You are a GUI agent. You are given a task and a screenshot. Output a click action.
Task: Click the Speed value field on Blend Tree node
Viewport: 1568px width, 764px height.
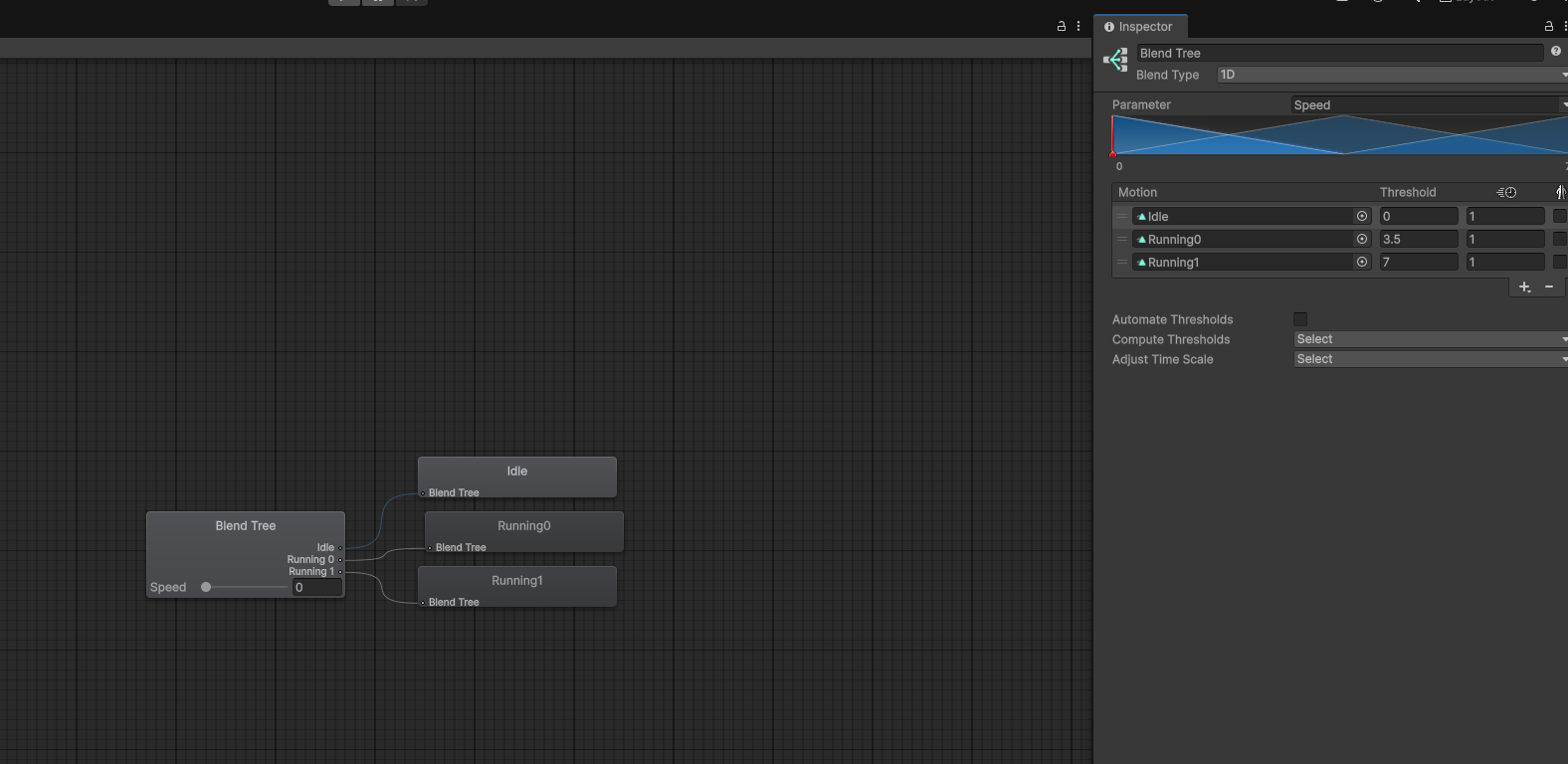[316, 587]
